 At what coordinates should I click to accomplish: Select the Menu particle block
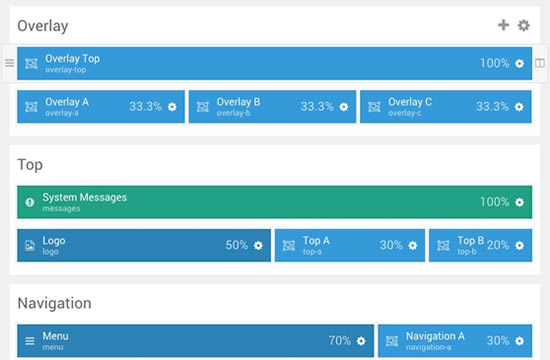pos(195,341)
